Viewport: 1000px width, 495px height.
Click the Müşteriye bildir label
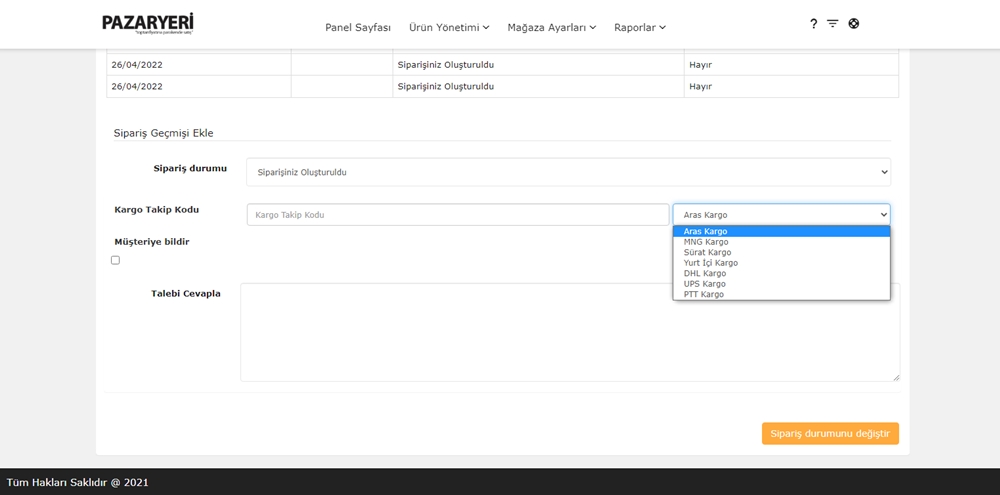(152, 242)
